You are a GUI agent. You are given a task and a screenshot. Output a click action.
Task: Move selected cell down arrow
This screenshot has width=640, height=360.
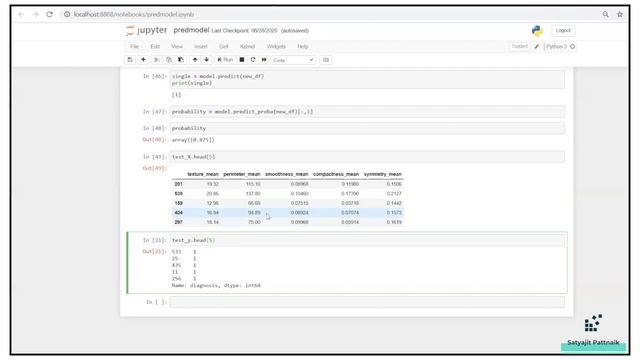click(x=207, y=60)
